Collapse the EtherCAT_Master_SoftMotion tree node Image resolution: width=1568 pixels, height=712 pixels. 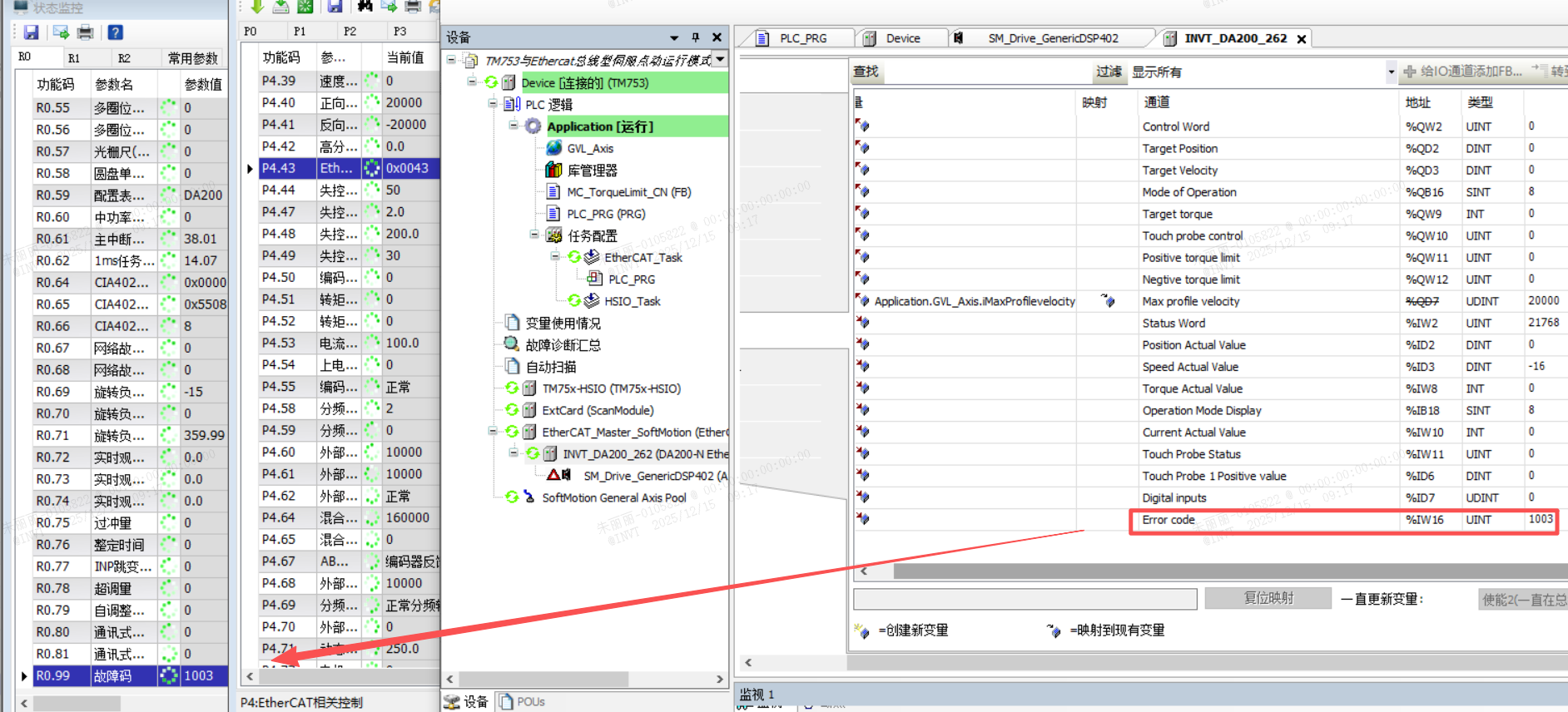(493, 431)
